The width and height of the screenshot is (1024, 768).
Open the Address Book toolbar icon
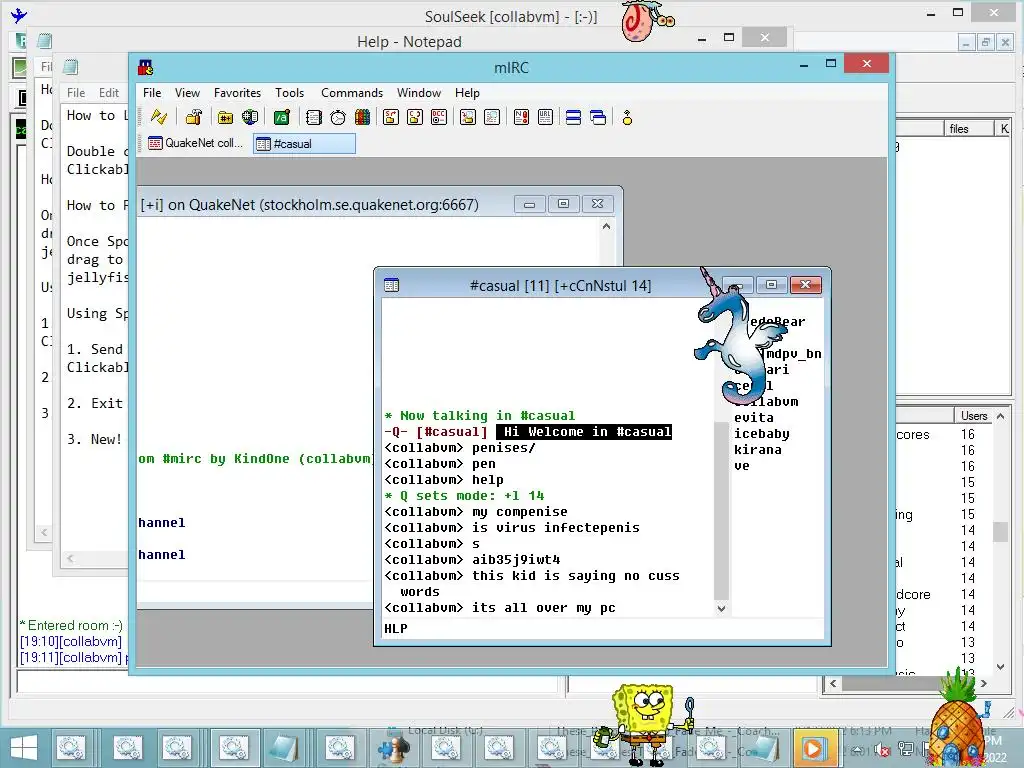pos(313,118)
